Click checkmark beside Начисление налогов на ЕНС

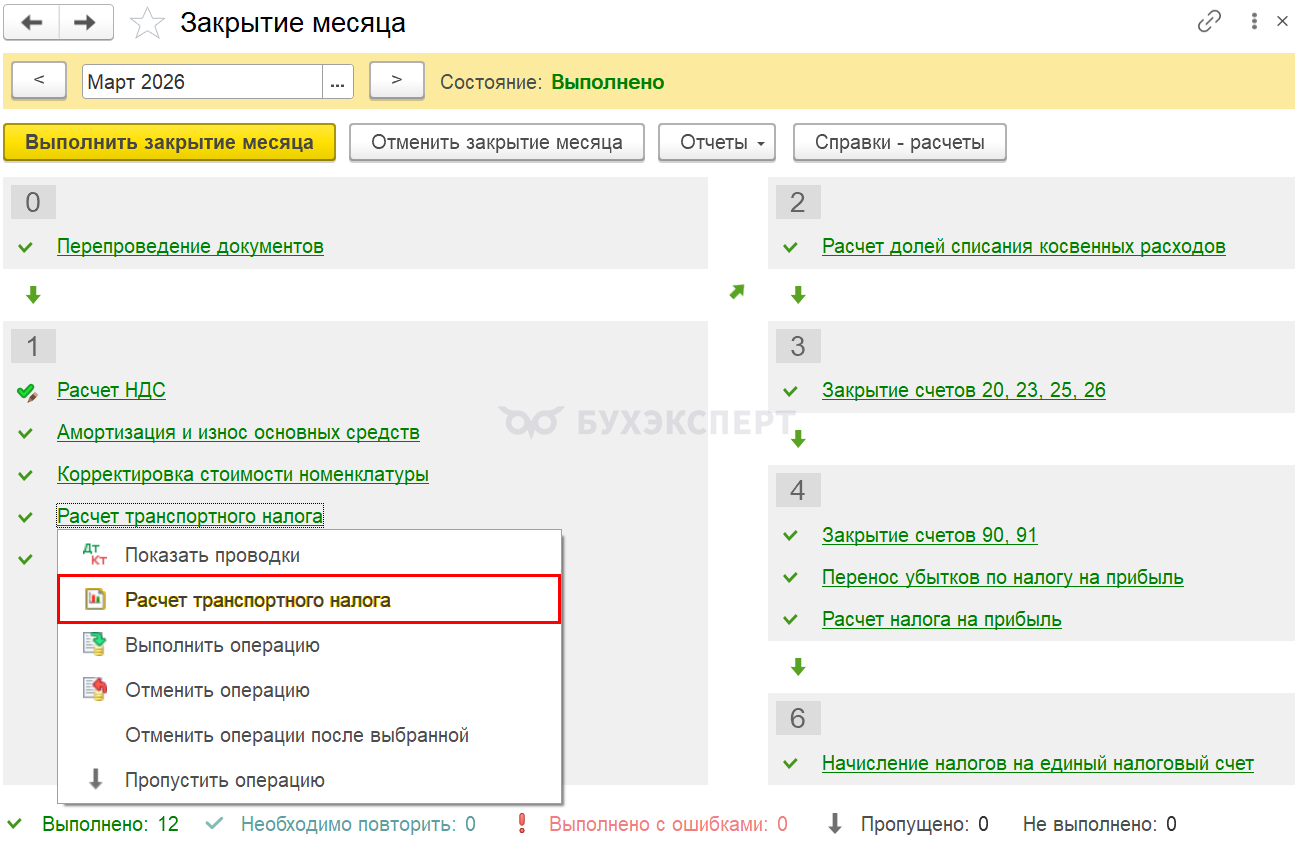pyautogui.click(x=791, y=764)
